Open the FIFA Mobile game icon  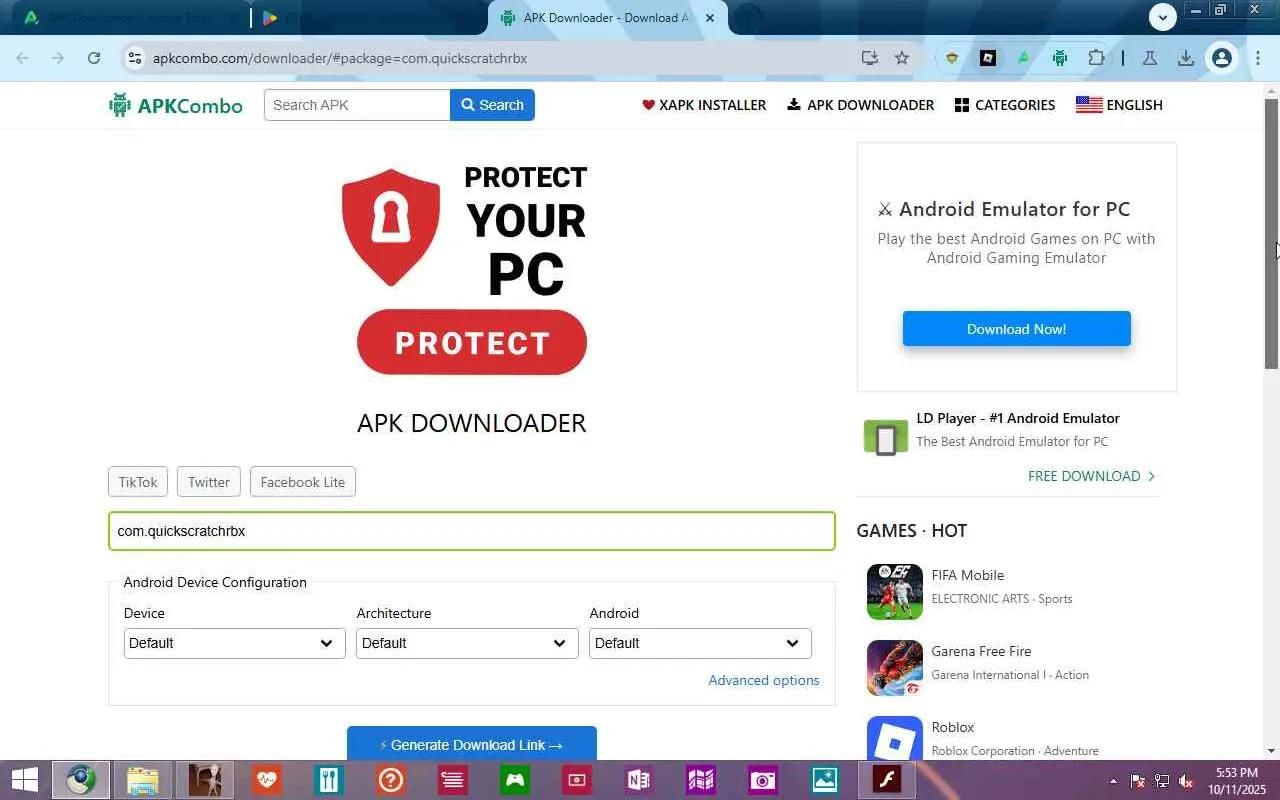[x=895, y=592]
